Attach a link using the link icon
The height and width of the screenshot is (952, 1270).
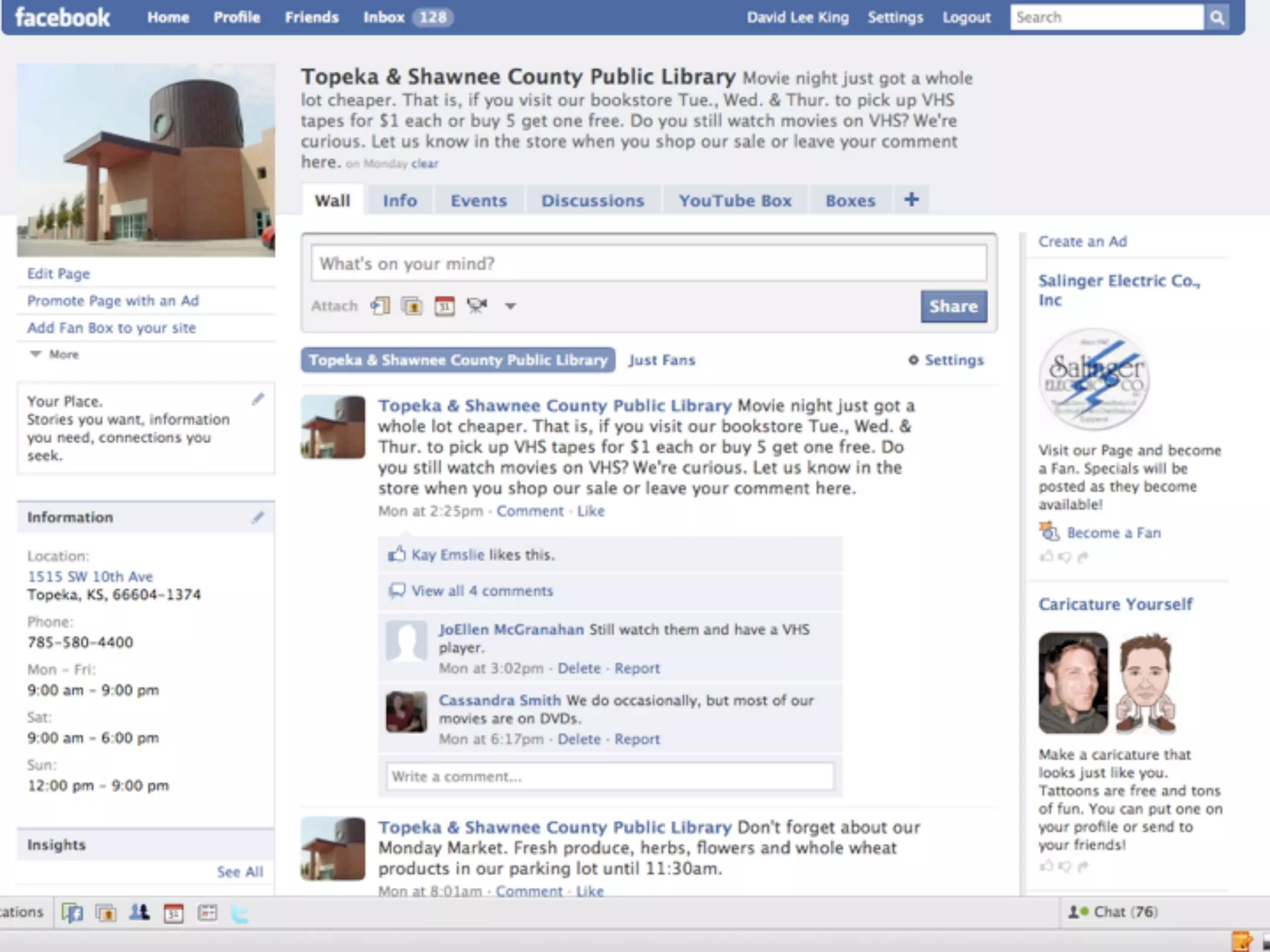click(x=380, y=306)
